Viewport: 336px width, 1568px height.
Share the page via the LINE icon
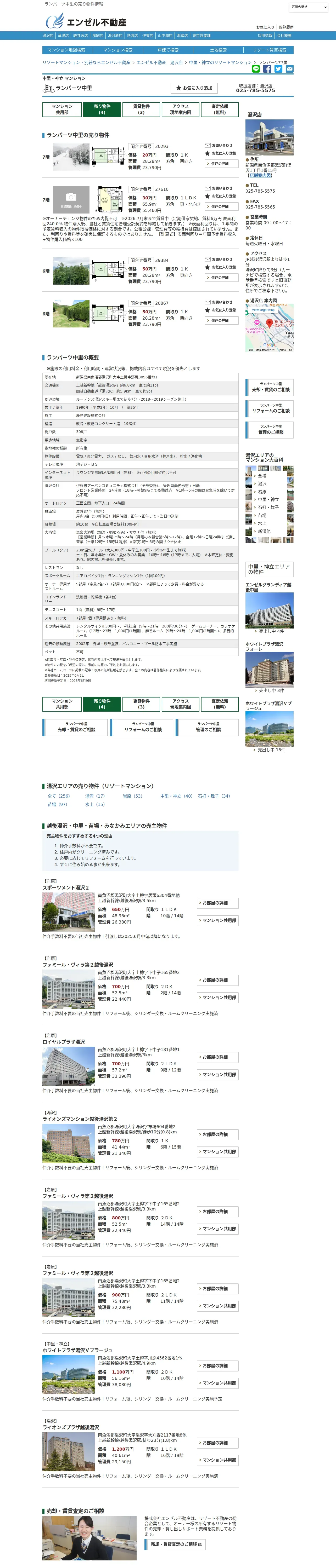tap(256, 69)
